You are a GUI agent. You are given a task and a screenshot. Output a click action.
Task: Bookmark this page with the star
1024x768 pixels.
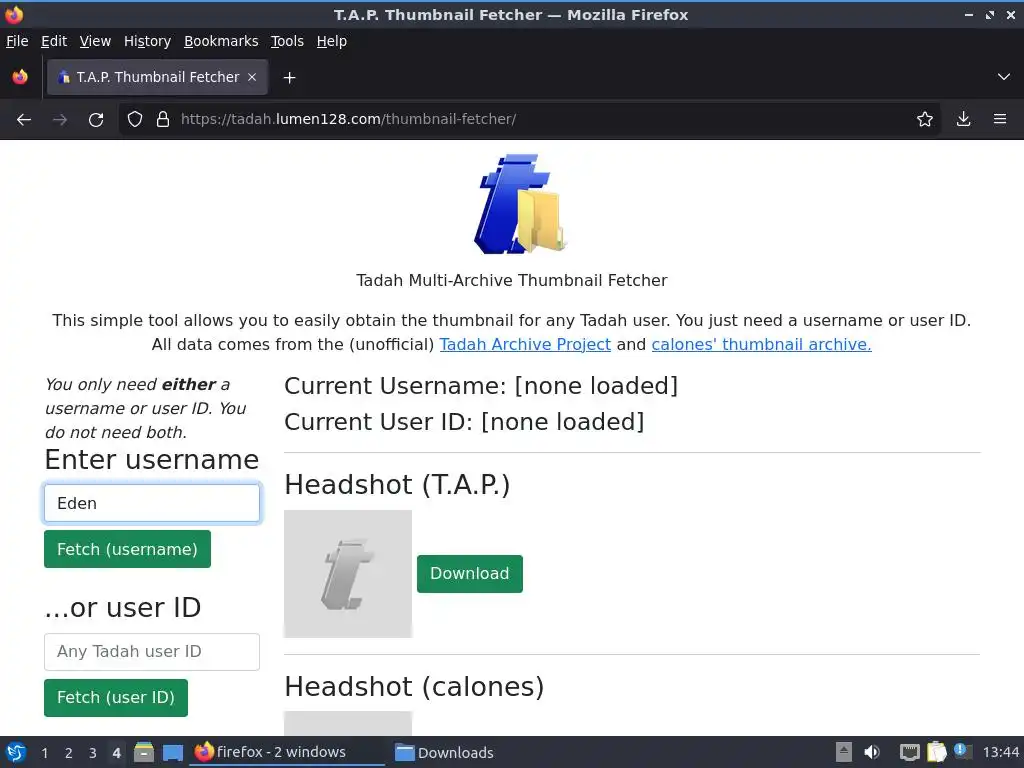925,120
